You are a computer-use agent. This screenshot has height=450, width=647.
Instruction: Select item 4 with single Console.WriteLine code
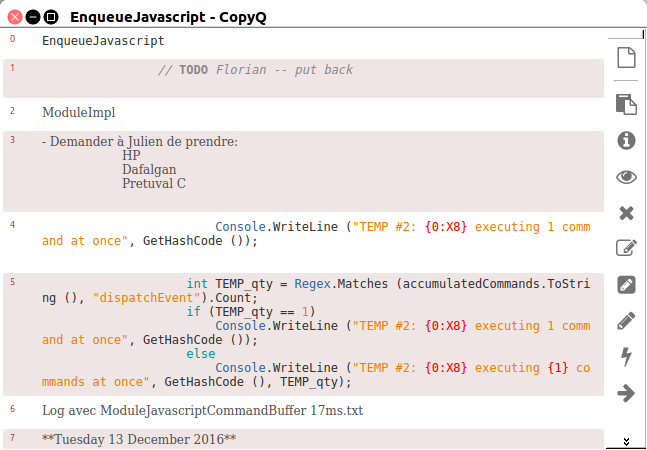click(x=300, y=234)
